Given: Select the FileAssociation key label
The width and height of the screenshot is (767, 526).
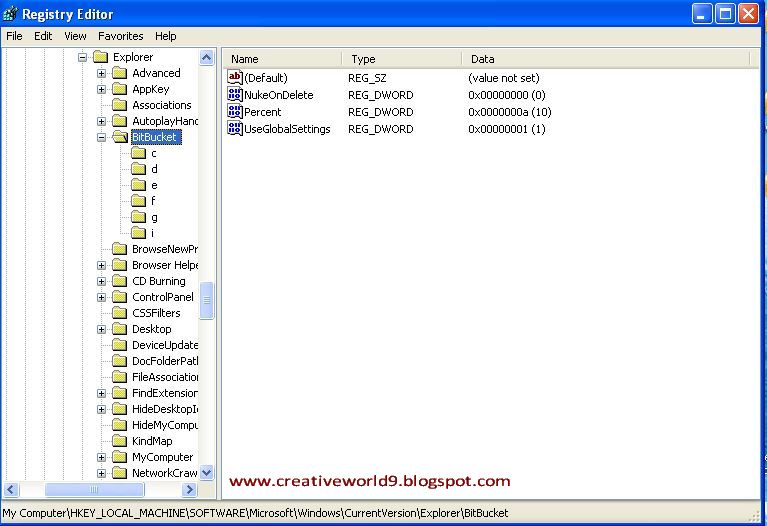Looking at the screenshot, I should 165,377.
